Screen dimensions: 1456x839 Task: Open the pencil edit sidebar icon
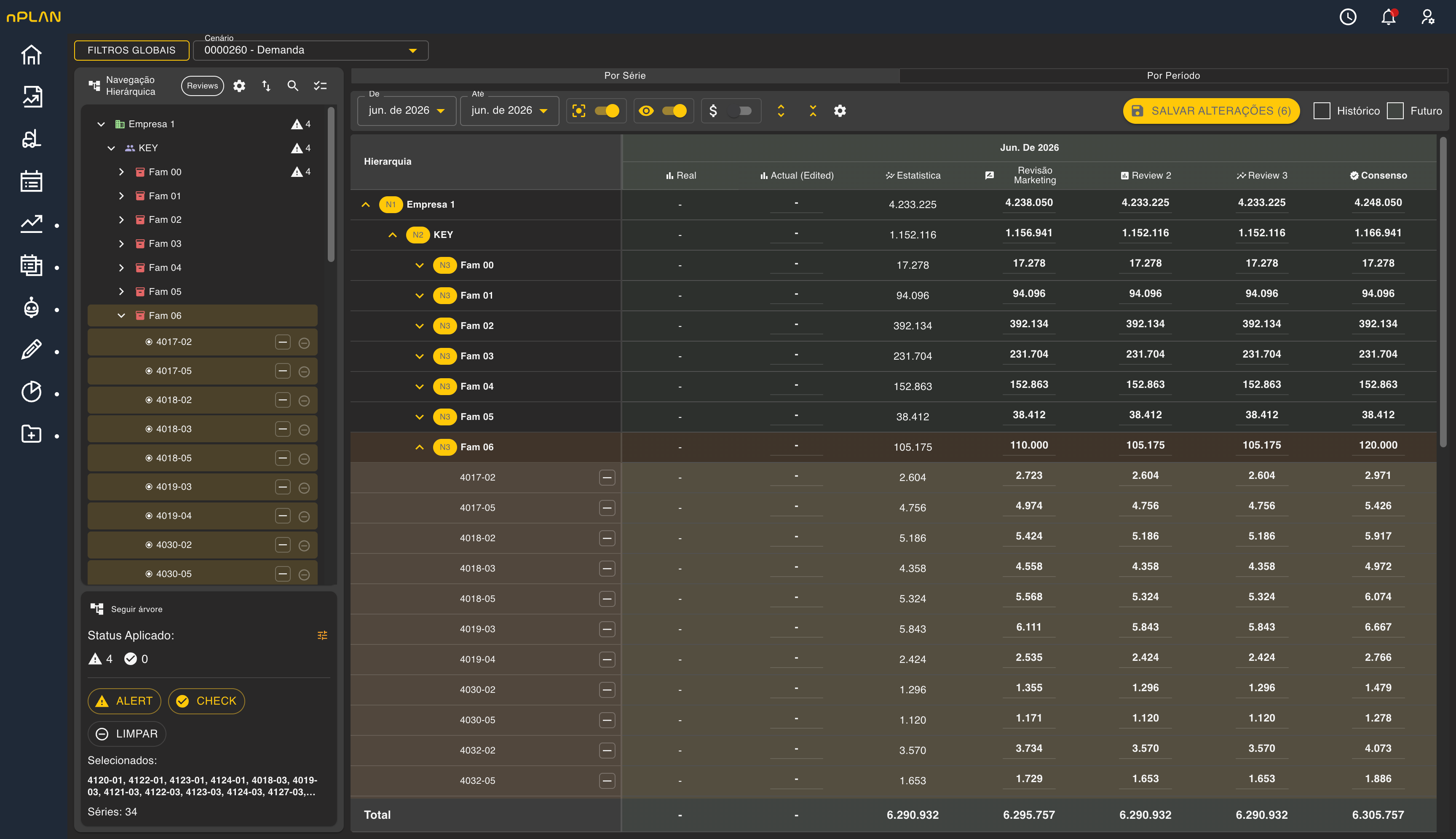[x=31, y=350]
